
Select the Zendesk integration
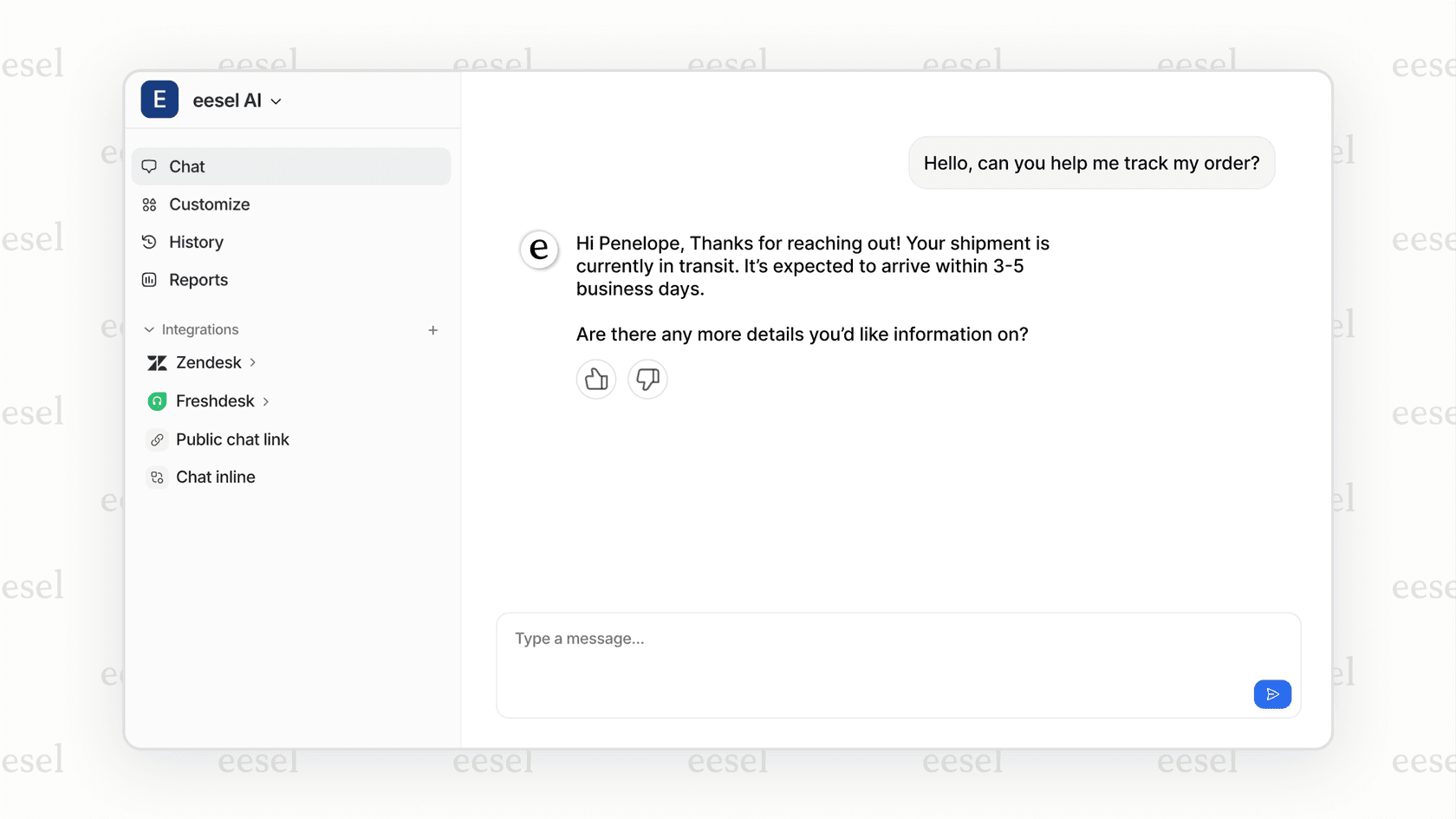coord(208,362)
